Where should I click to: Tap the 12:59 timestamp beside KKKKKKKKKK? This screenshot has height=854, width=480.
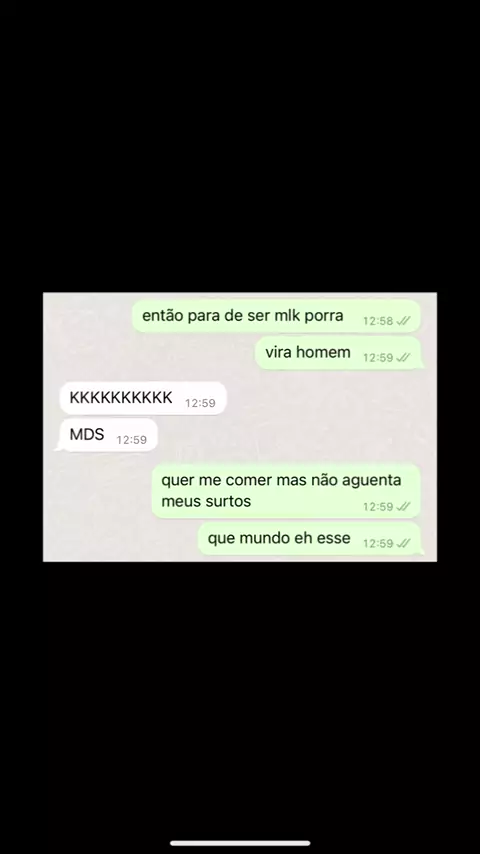(x=200, y=403)
